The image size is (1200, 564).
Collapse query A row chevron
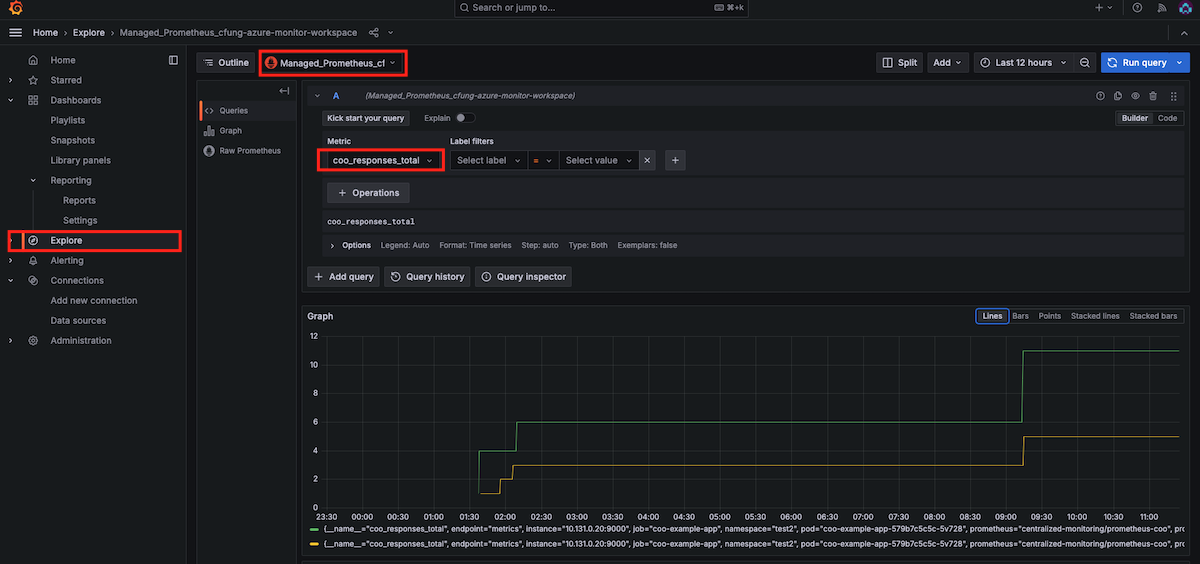(x=317, y=96)
